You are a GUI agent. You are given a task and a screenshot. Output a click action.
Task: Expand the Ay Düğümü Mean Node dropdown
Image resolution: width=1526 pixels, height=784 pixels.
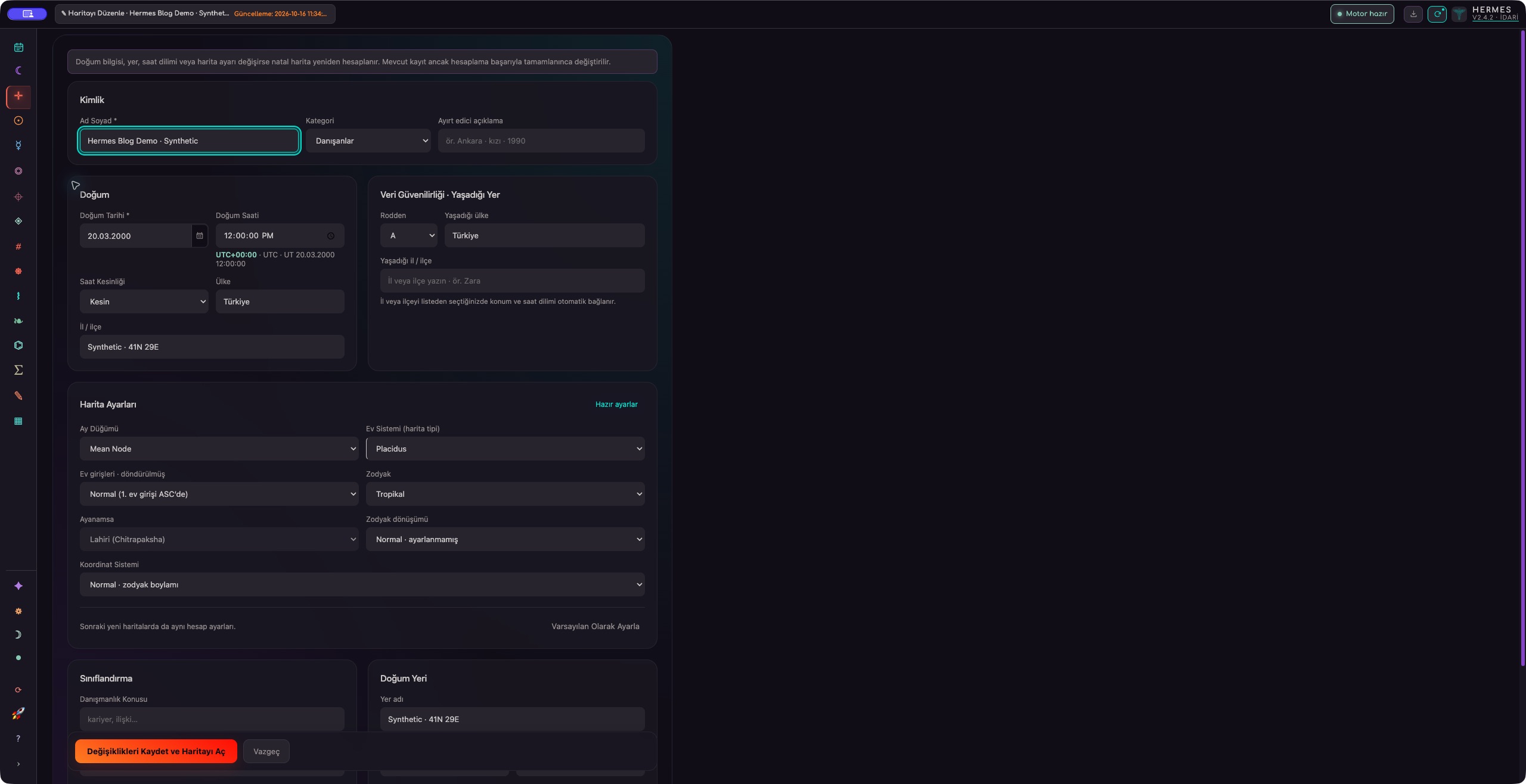click(219, 449)
